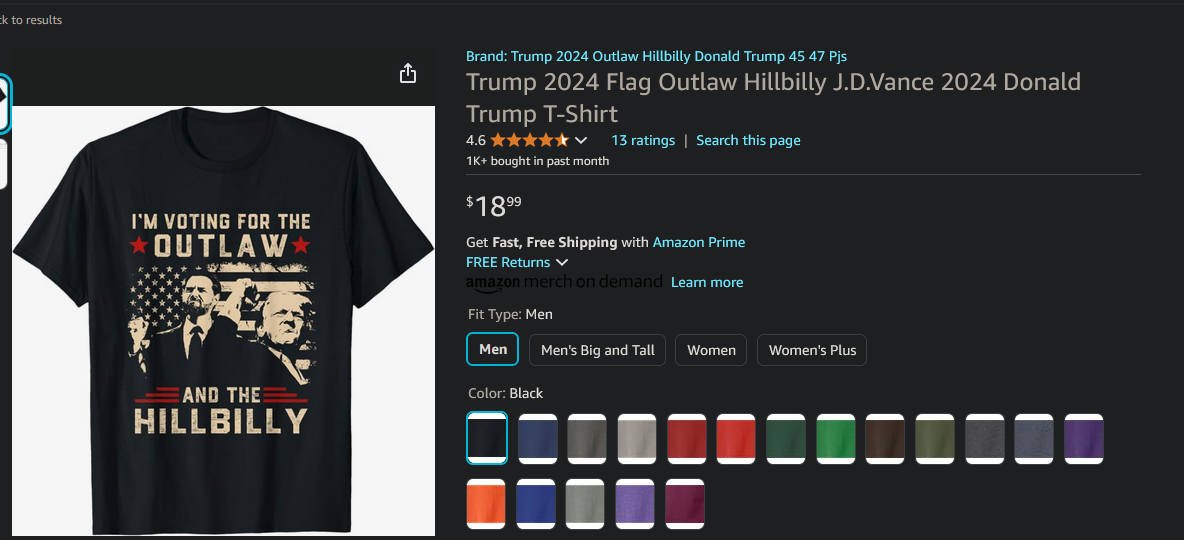Select the Men's Big and Tall fit
Screen dimensions: 1184x540
tap(597, 350)
